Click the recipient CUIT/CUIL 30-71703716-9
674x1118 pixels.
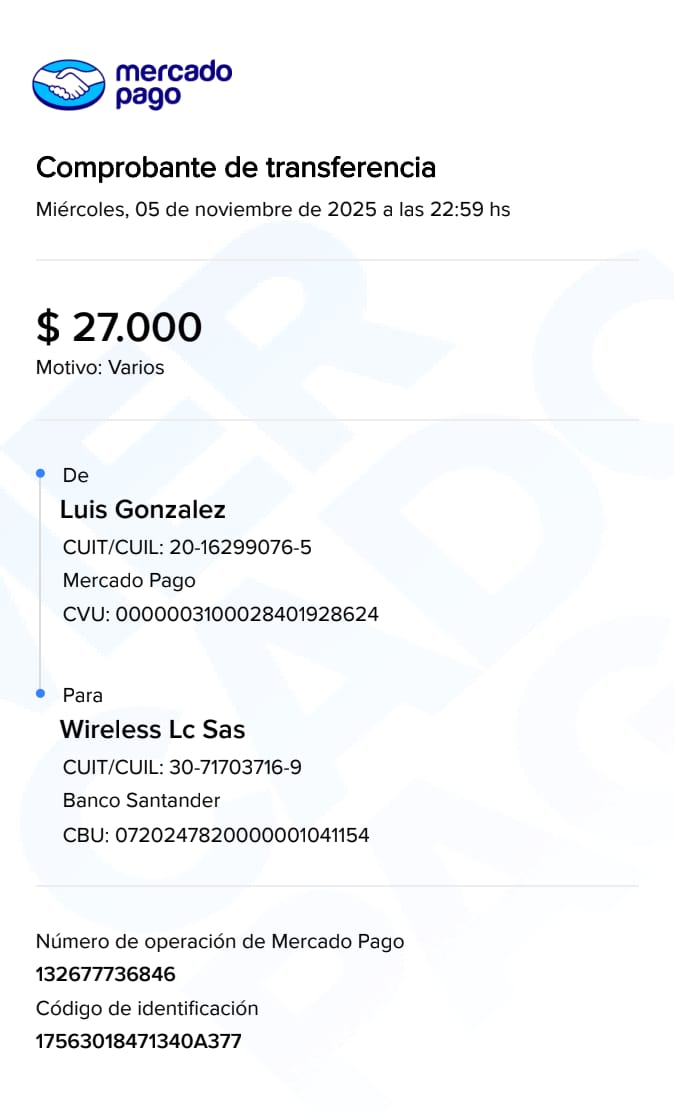(x=182, y=768)
